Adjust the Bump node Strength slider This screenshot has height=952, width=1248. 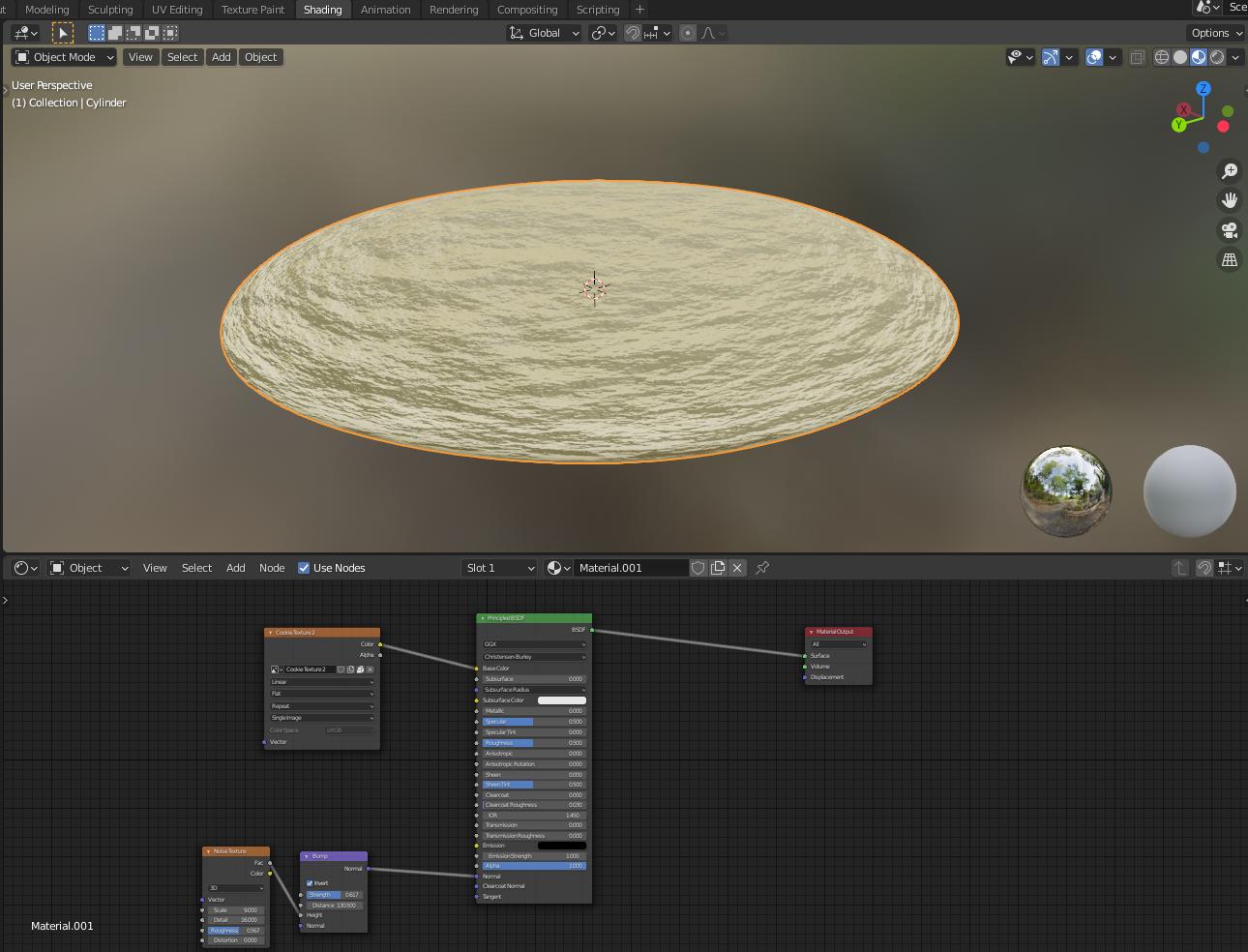334,895
